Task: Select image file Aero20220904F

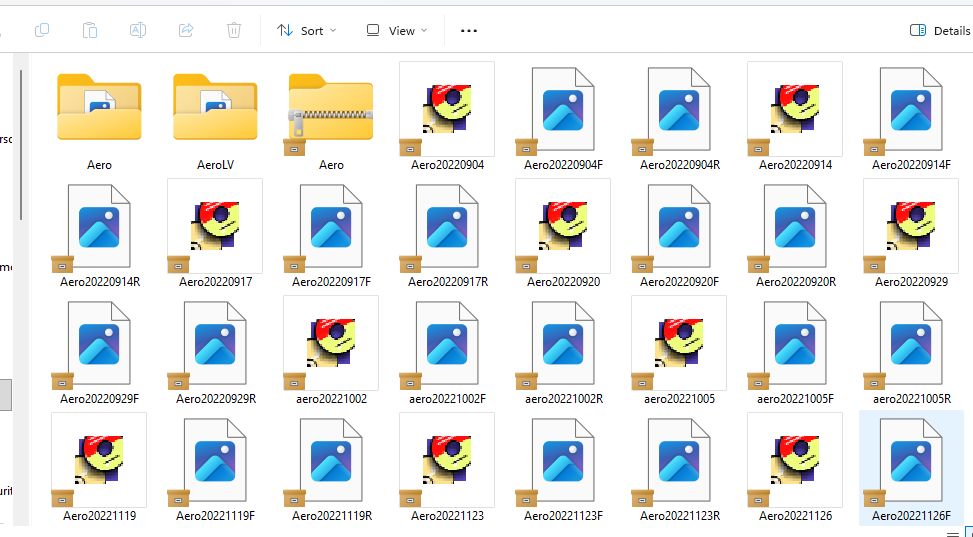Action: pyautogui.click(x=563, y=118)
